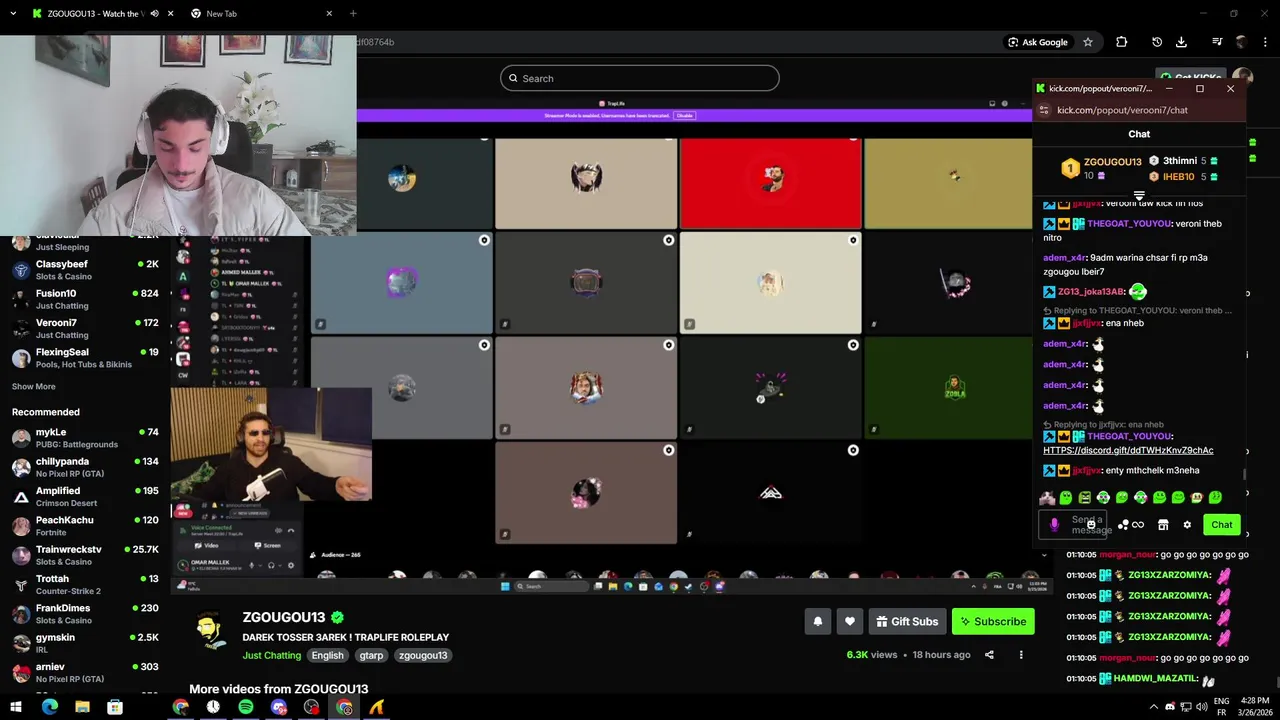Collapse pinned gifters leaderboard handle
Screen dimensions: 1280x720
(1139, 196)
